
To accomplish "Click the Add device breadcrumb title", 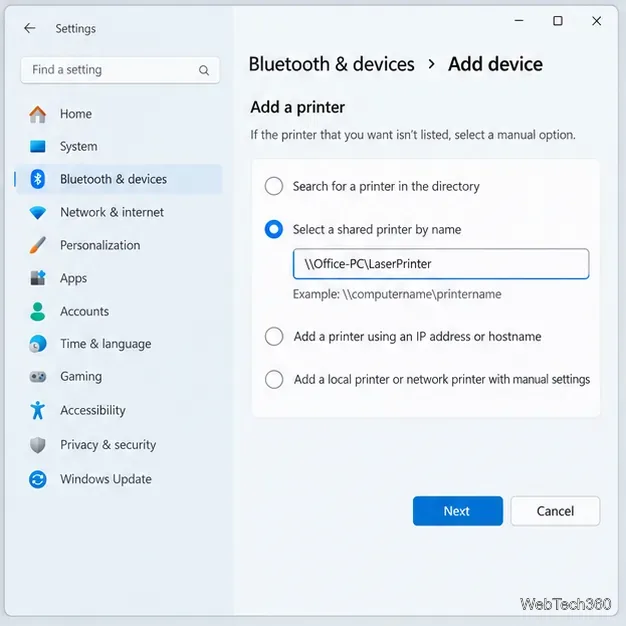I will (495, 64).
